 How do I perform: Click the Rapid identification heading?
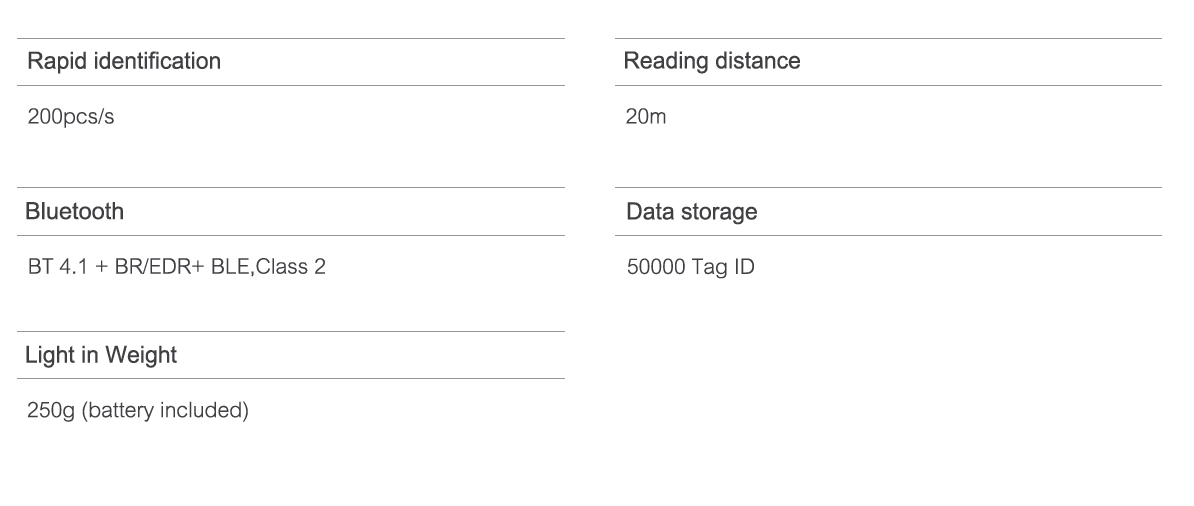(x=124, y=61)
